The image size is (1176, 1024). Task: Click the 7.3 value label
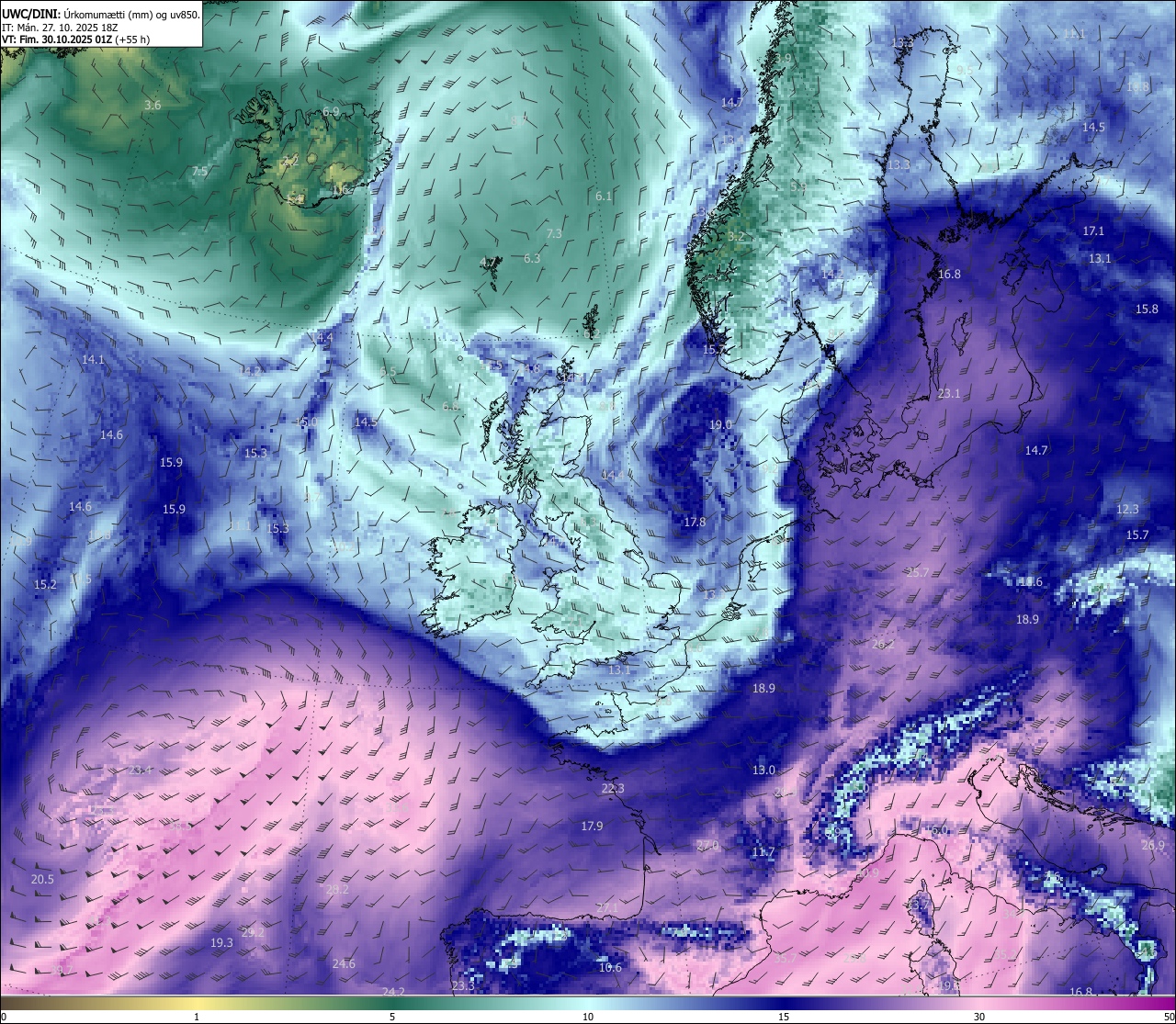[554, 234]
